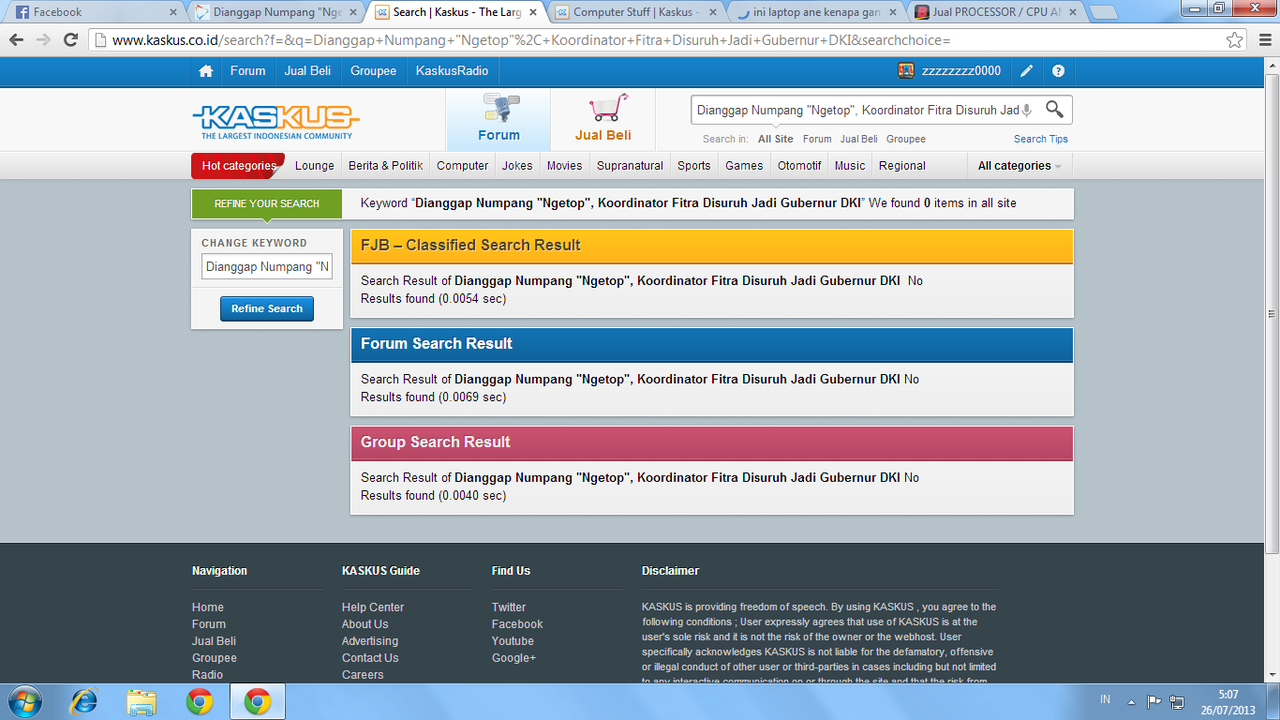Screen dimensions: 1280x720
Task: Click the network tray icon
Action: [1177, 701]
